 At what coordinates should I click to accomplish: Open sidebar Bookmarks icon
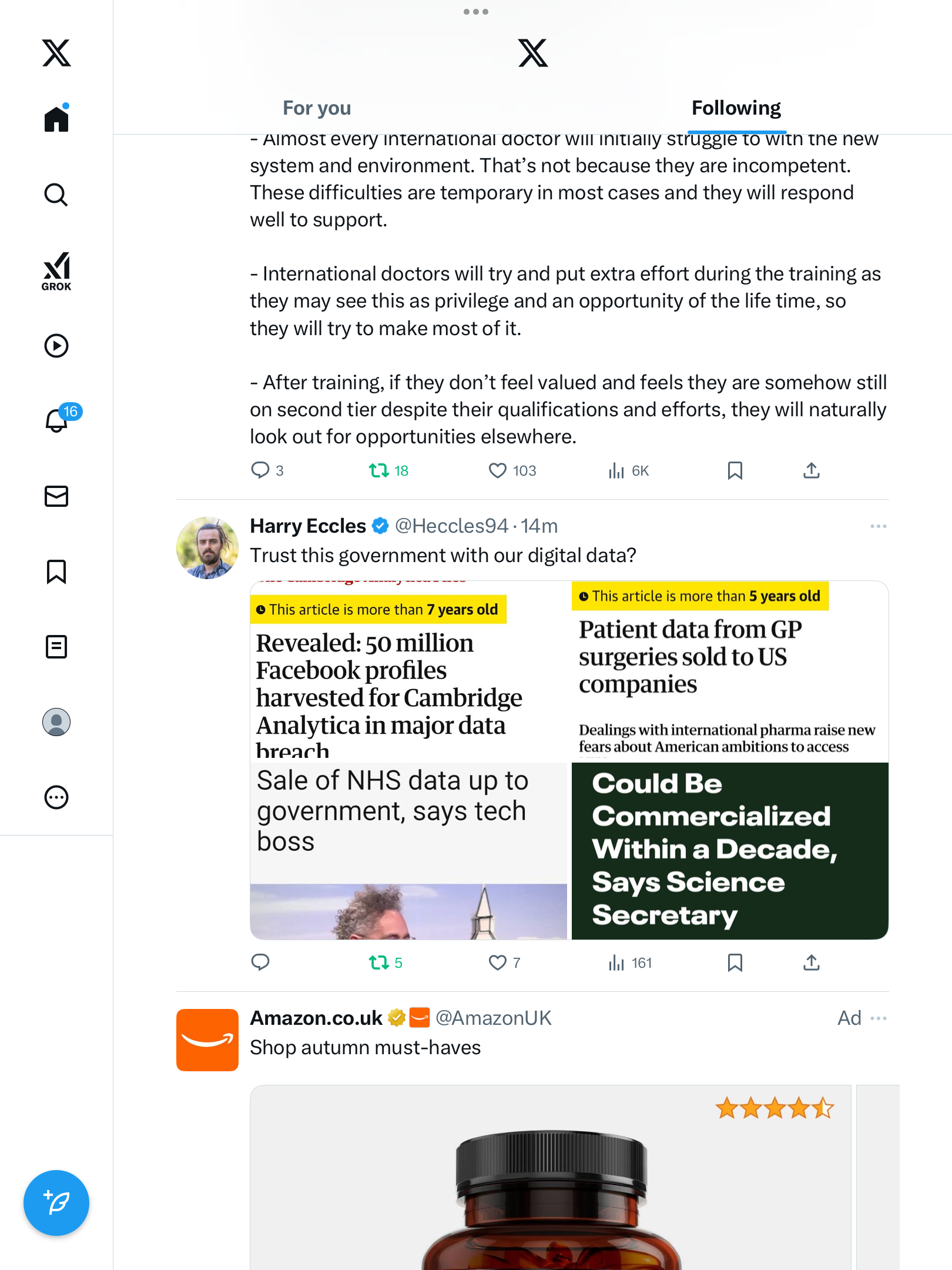tap(56, 571)
